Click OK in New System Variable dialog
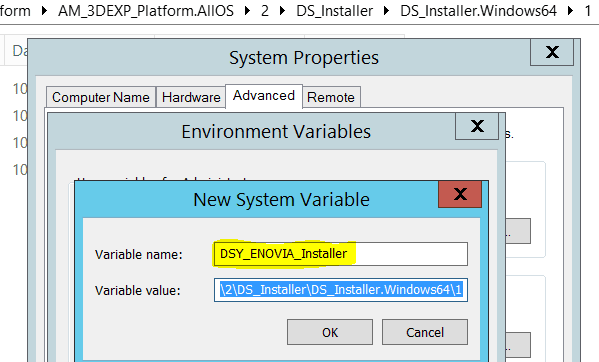This screenshot has height=362, width=599. [x=330, y=332]
